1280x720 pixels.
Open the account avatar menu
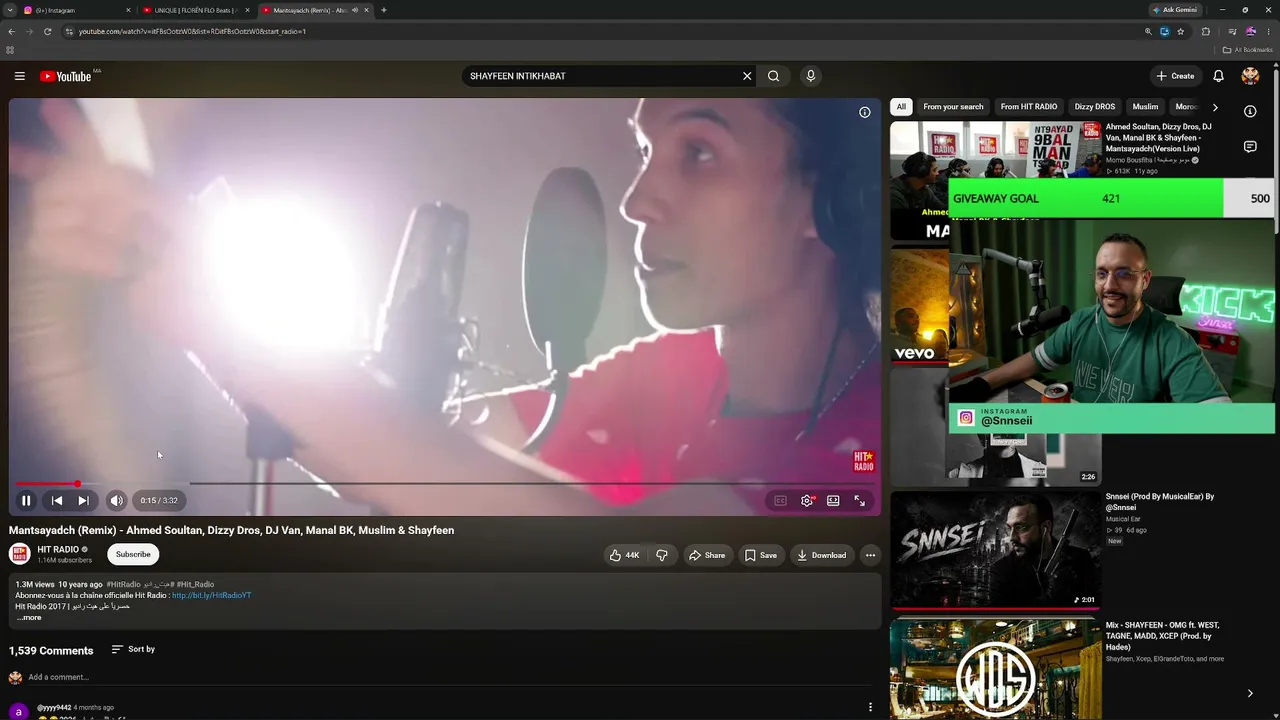tap(1250, 76)
